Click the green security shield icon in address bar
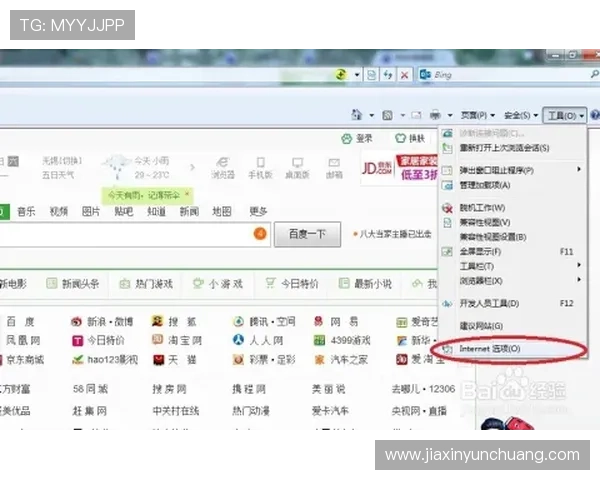 click(341, 74)
